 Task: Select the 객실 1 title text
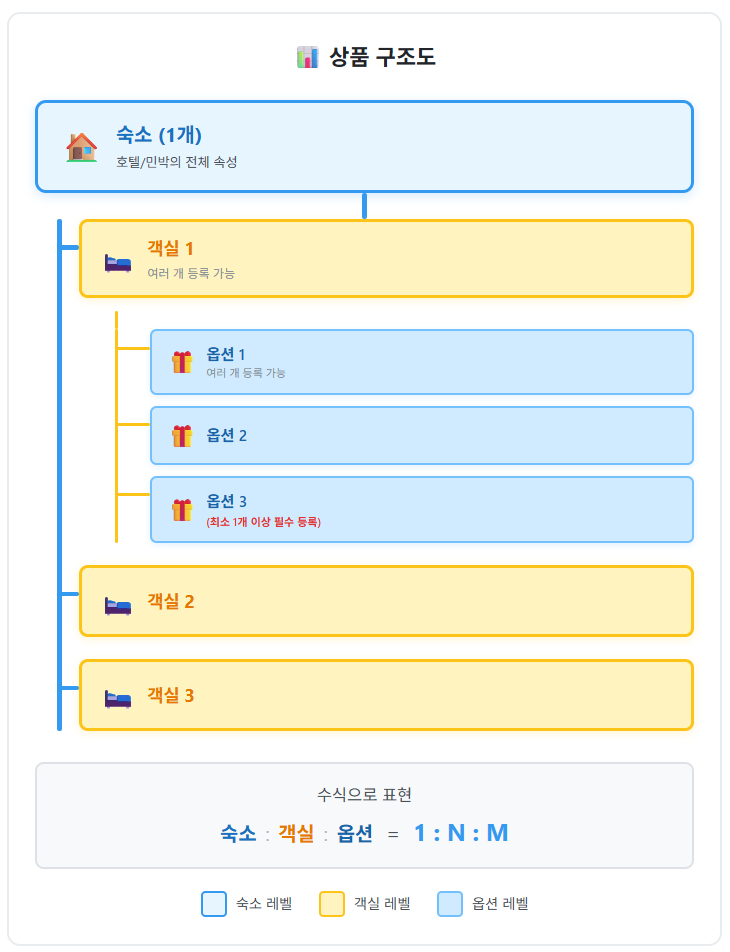(x=170, y=249)
